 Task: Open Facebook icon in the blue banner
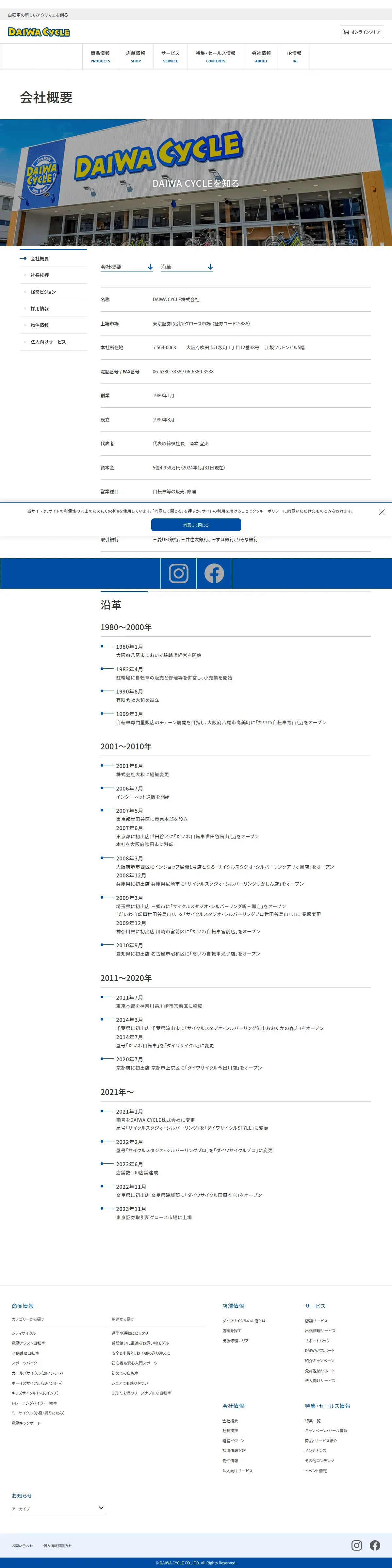pos(214,573)
